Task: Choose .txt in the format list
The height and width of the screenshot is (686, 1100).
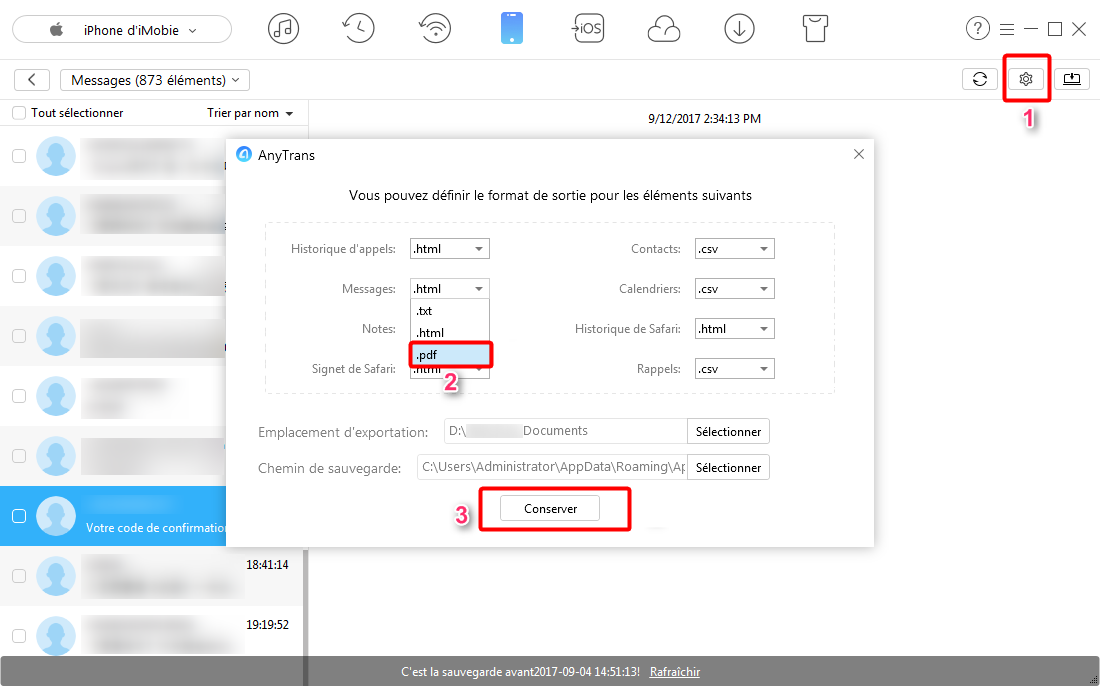Action: 450,311
